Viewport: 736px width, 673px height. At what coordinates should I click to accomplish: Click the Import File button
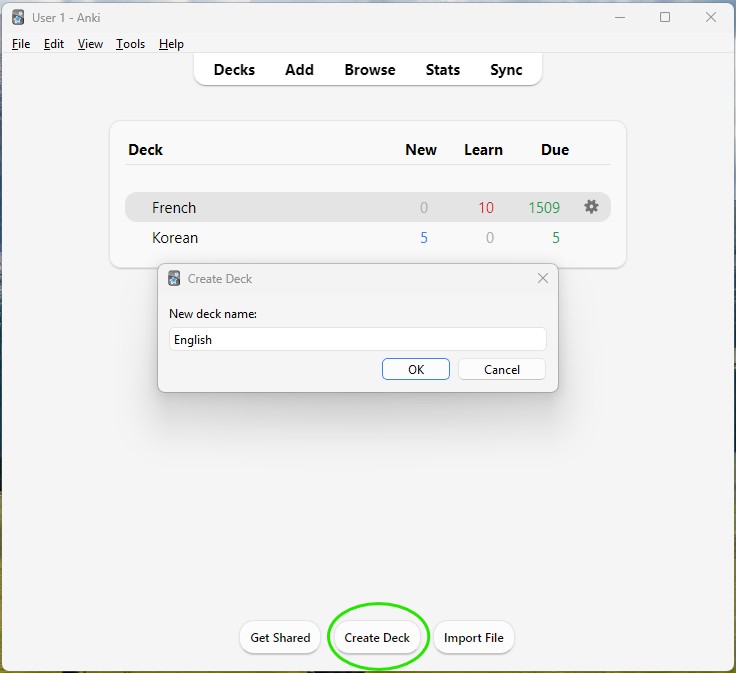coord(474,637)
